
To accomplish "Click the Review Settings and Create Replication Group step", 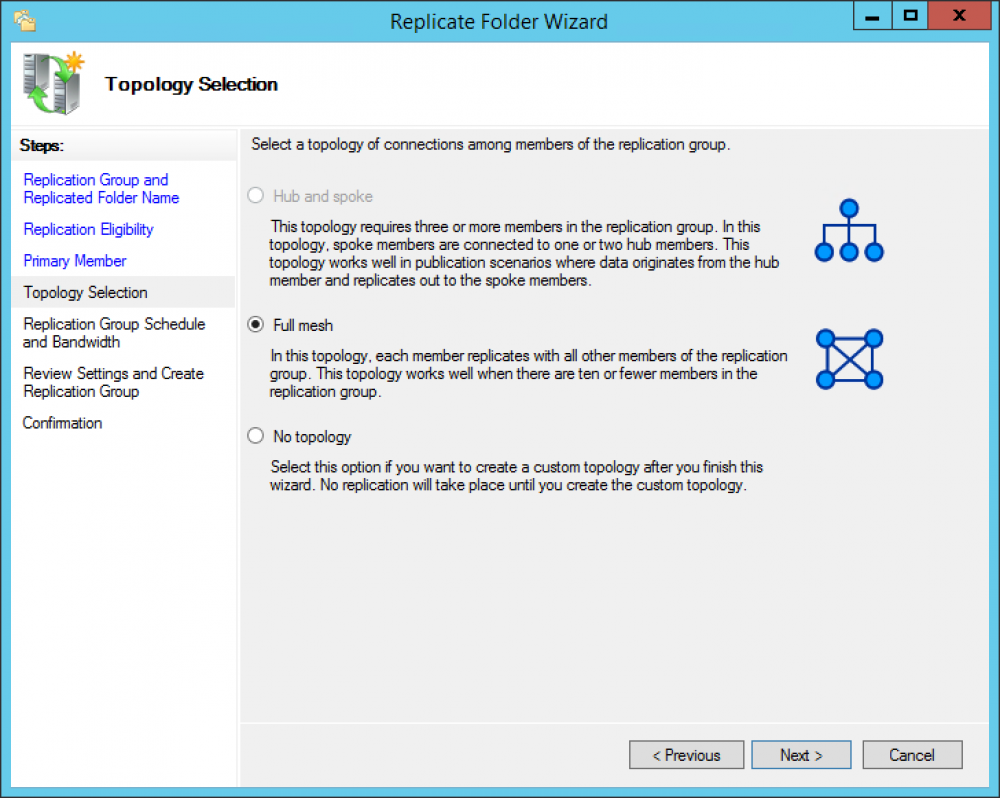I will click(x=113, y=382).
